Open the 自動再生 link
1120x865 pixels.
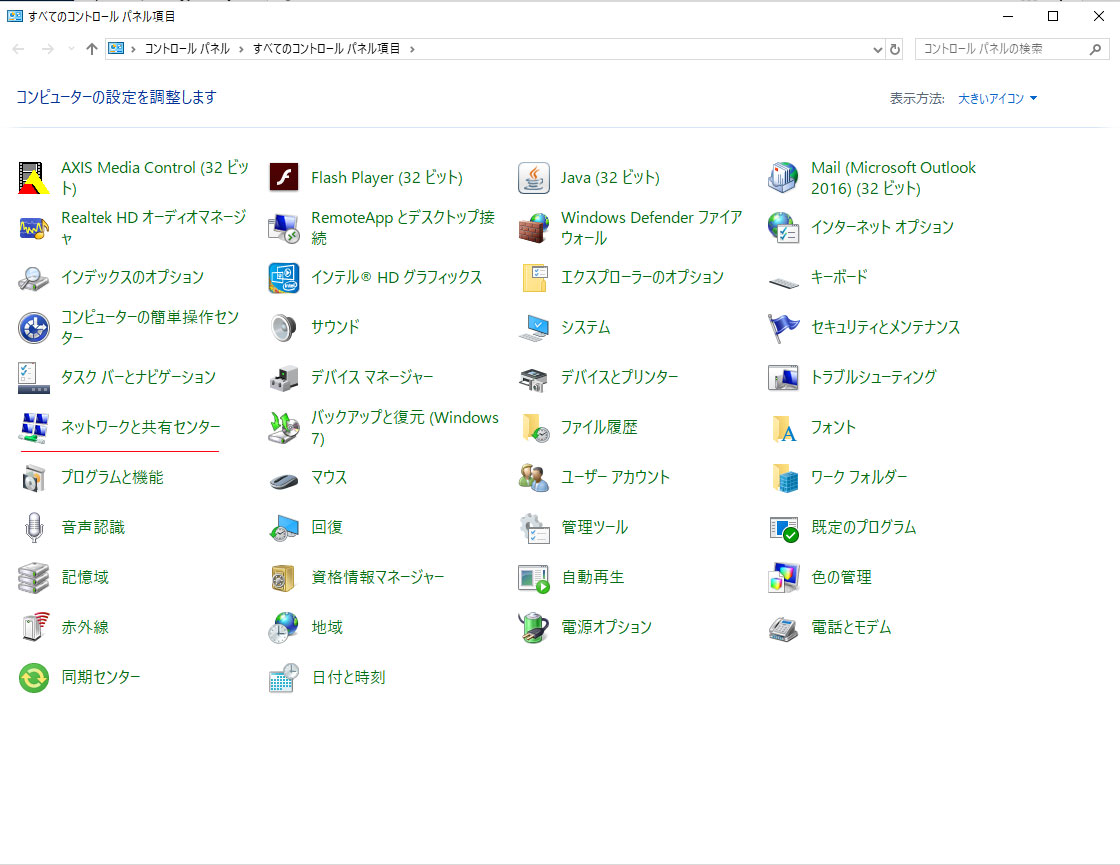tap(593, 577)
